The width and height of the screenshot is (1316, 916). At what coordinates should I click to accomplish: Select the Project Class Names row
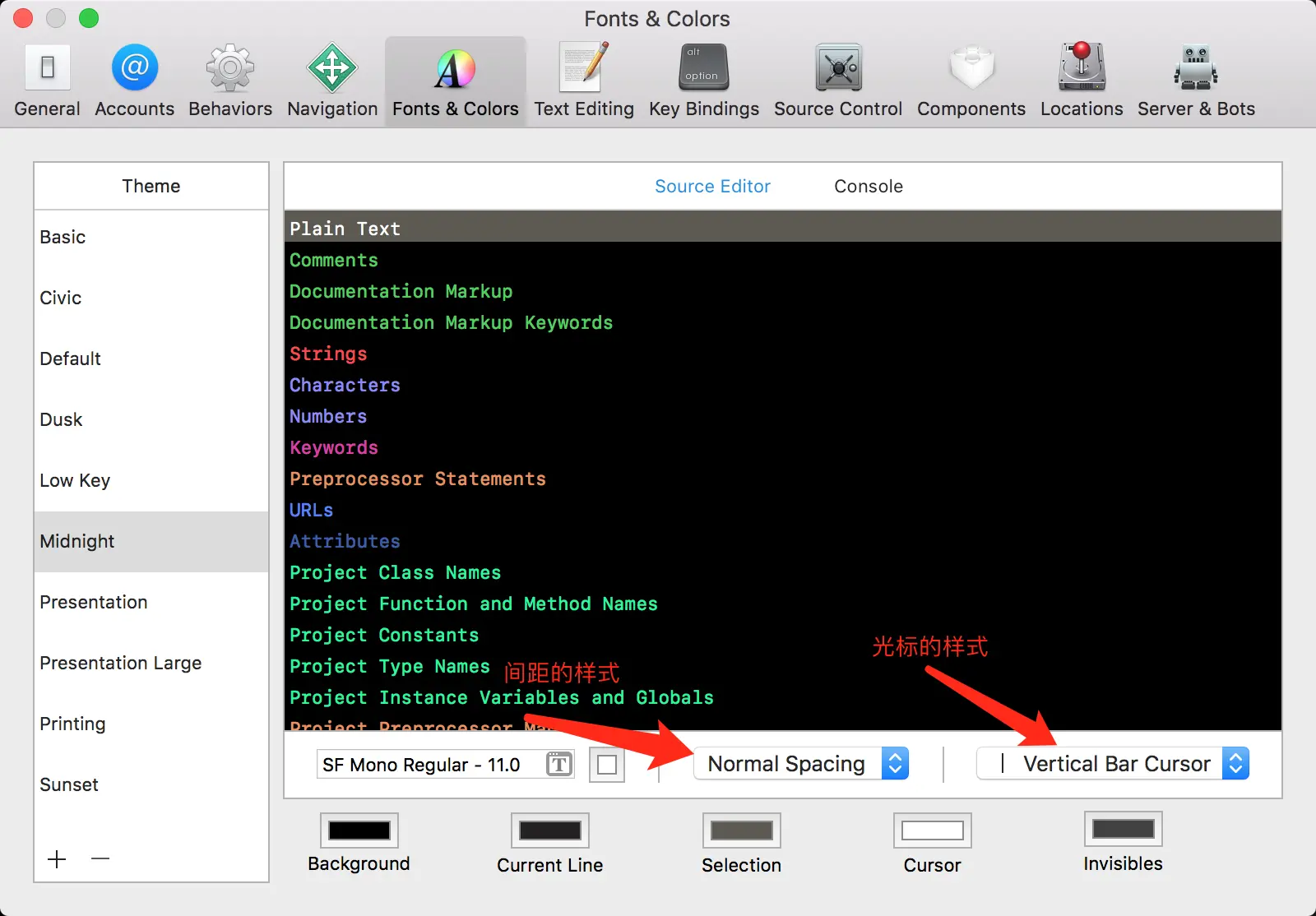[783, 572]
